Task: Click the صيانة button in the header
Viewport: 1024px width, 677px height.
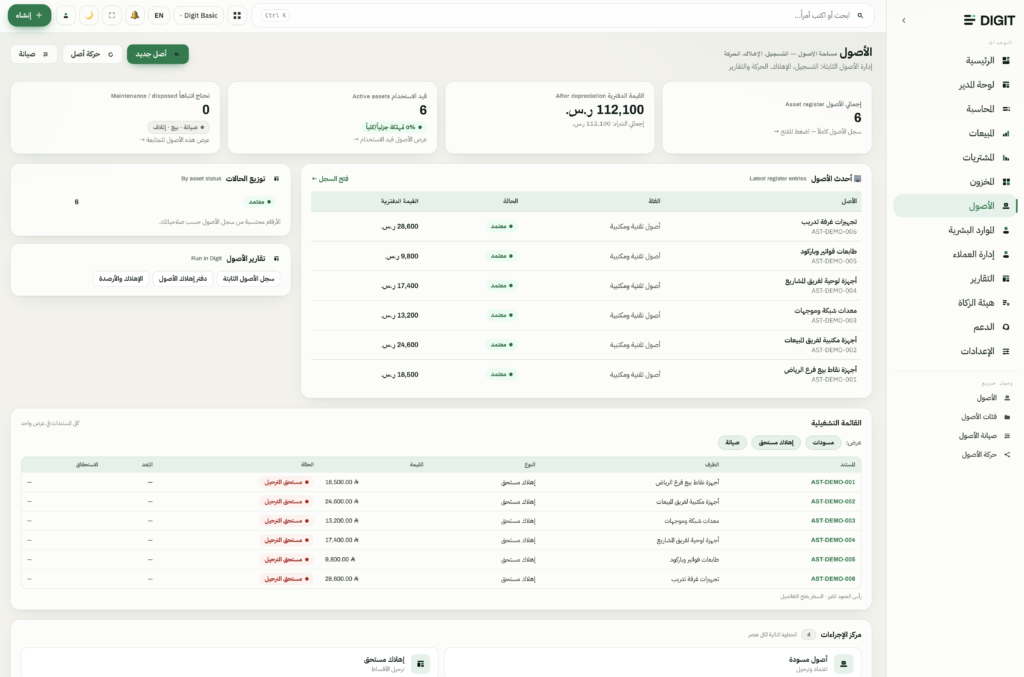Action: pyautogui.click(x=34, y=54)
